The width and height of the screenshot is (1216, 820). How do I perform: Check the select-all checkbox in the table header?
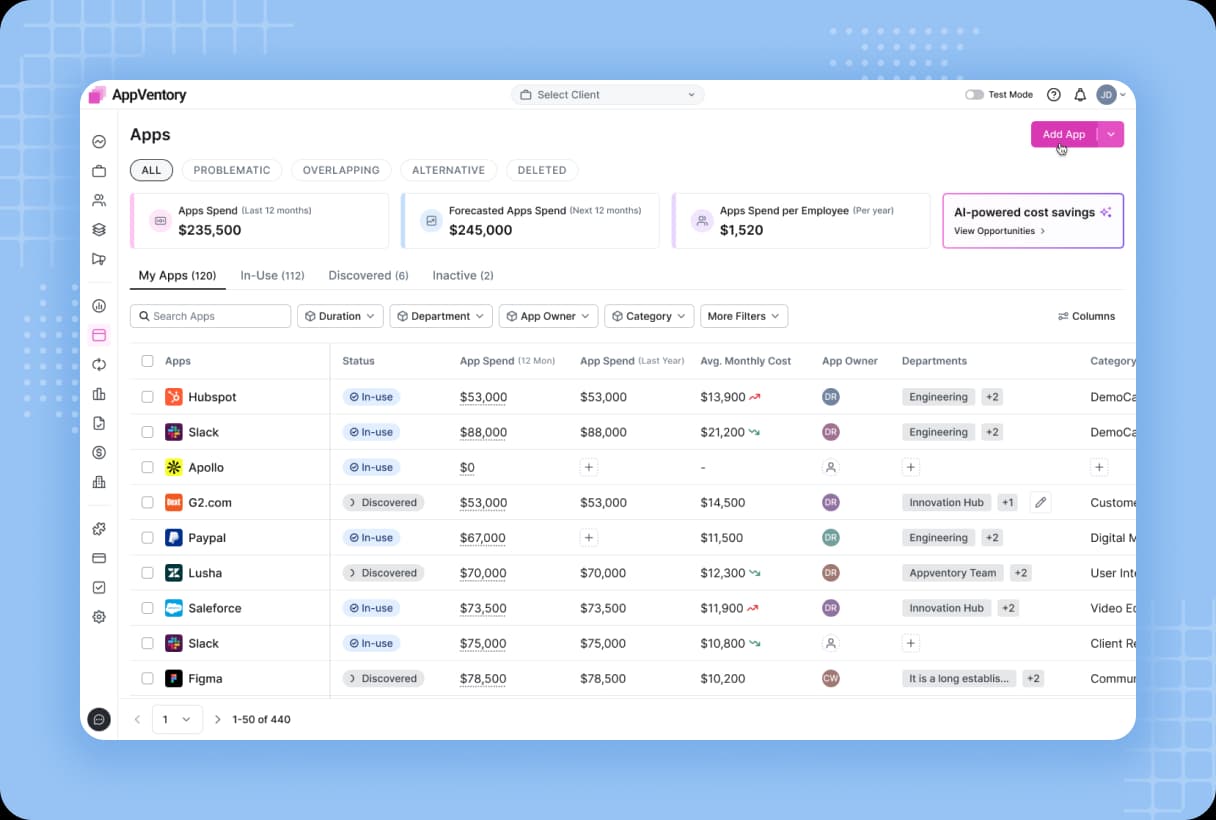[x=146, y=361]
